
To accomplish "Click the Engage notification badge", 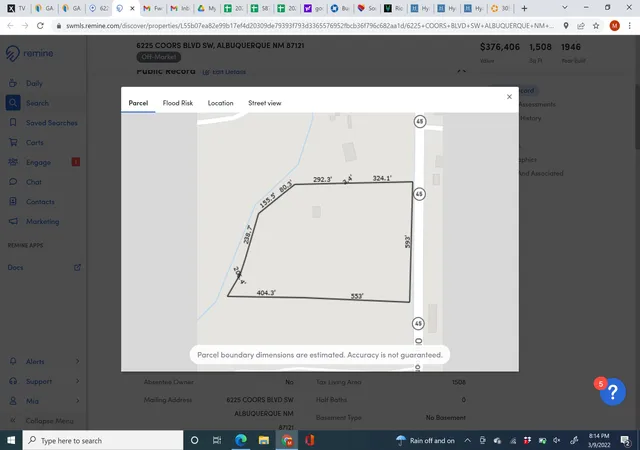I will tap(76, 162).
